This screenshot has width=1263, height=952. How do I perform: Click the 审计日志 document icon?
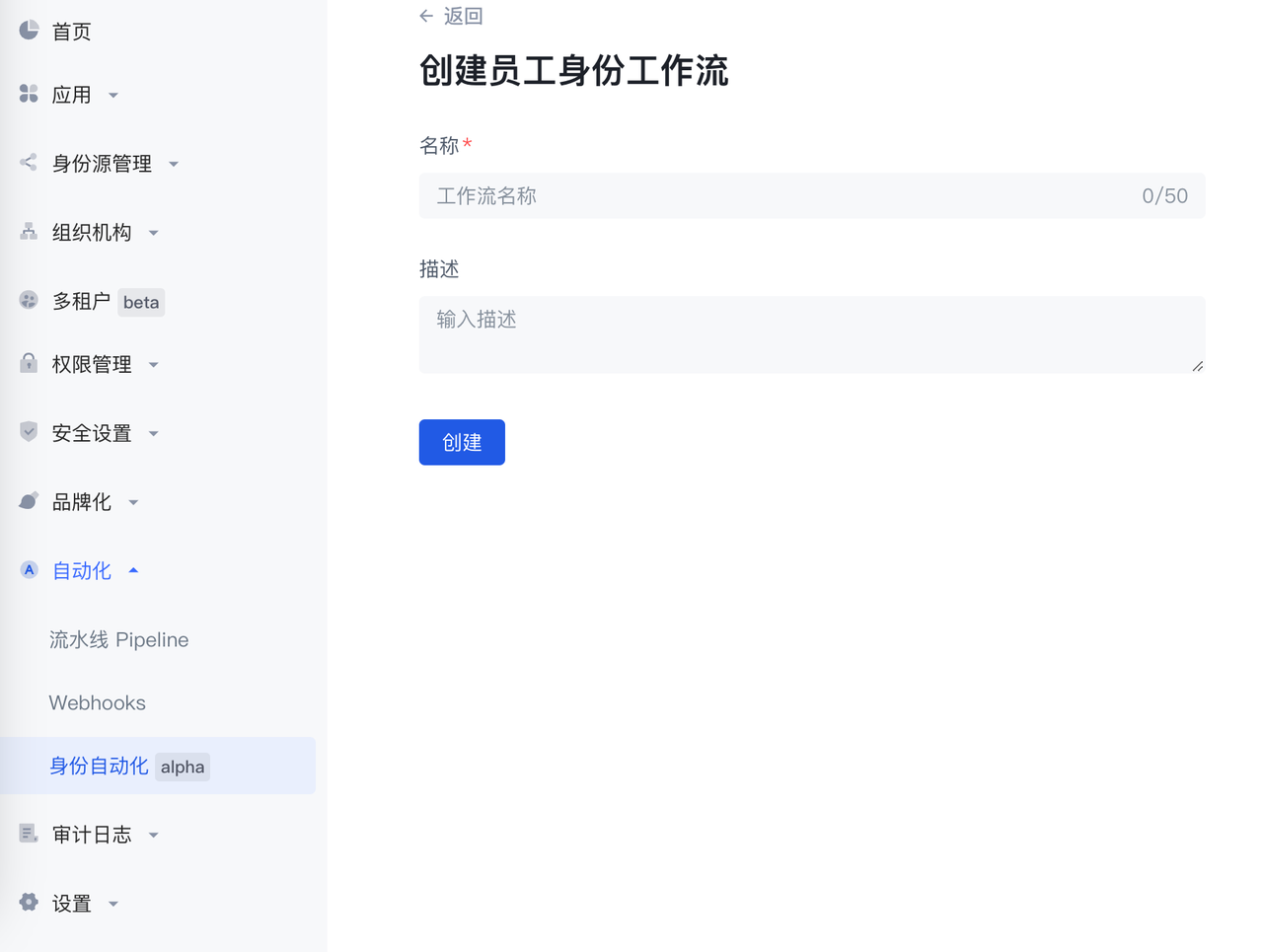pos(29,834)
